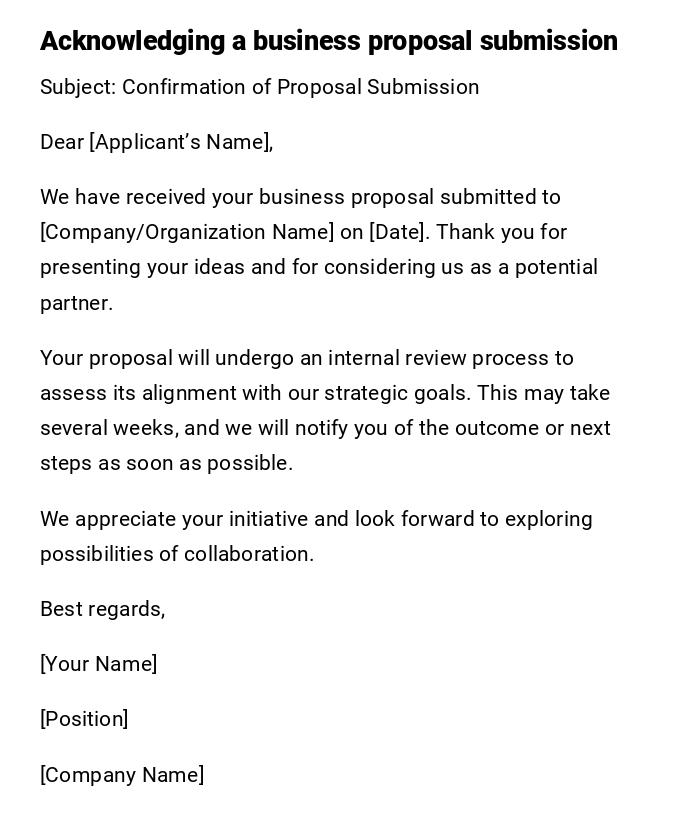700x837 pixels.
Task: Click the [Company/Organization Name] placeholder
Action: (x=187, y=232)
